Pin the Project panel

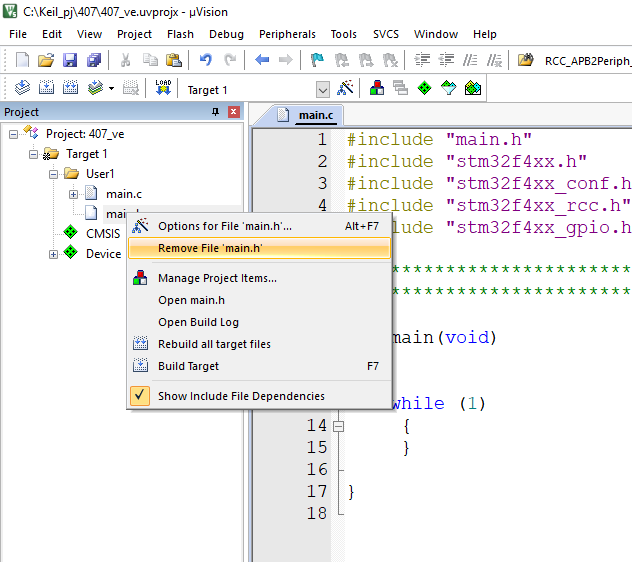click(x=215, y=112)
